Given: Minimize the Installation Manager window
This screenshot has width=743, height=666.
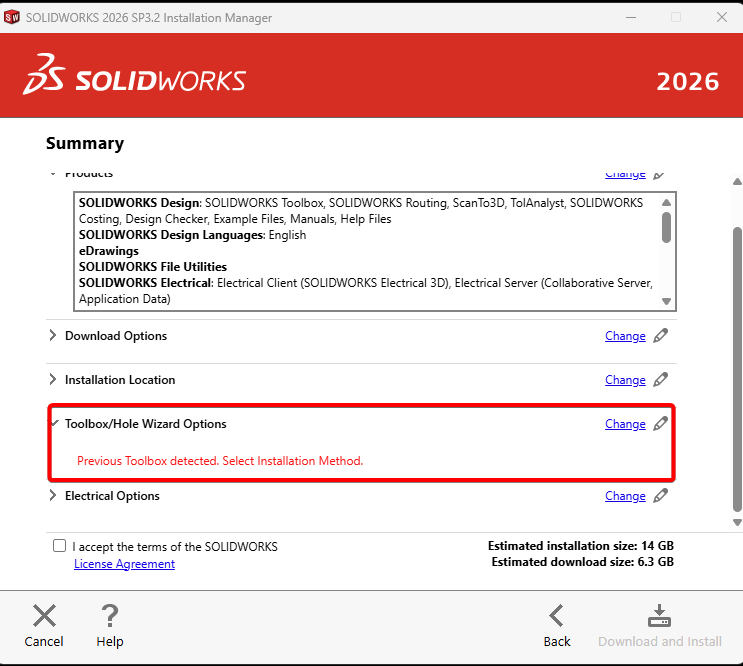Looking at the screenshot, I should tap(631, 18).
